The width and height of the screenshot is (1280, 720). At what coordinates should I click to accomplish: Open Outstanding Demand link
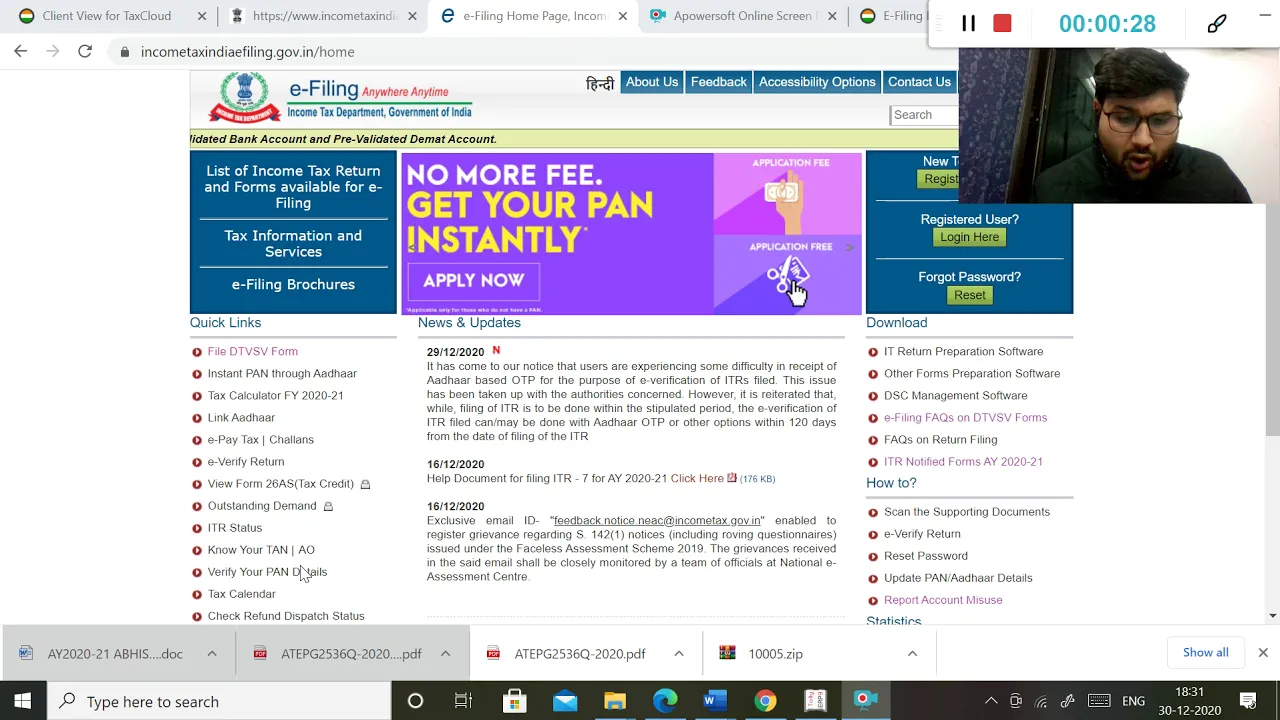point(262,505)
